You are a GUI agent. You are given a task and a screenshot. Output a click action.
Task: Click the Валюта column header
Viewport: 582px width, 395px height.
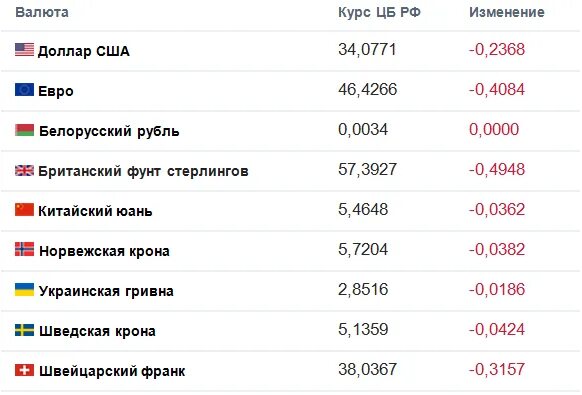[x=42, y=13]
